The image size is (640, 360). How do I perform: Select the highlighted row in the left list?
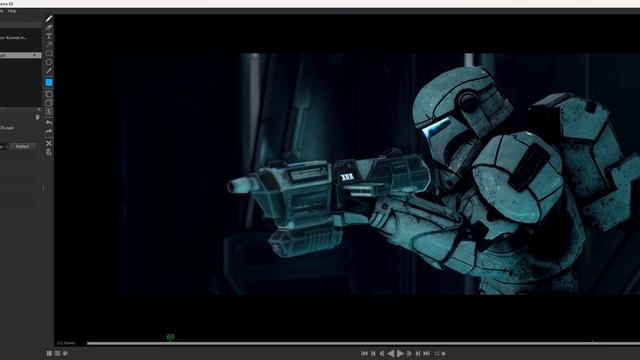[20, 55]
